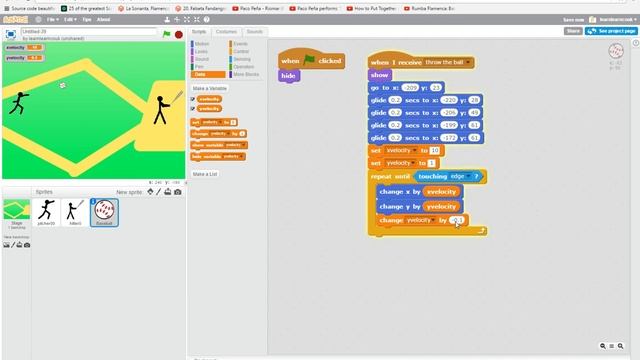Screen dimensions: 640x360
Task: Select the Shrink sprite tool
Action: tap(197, 19)
